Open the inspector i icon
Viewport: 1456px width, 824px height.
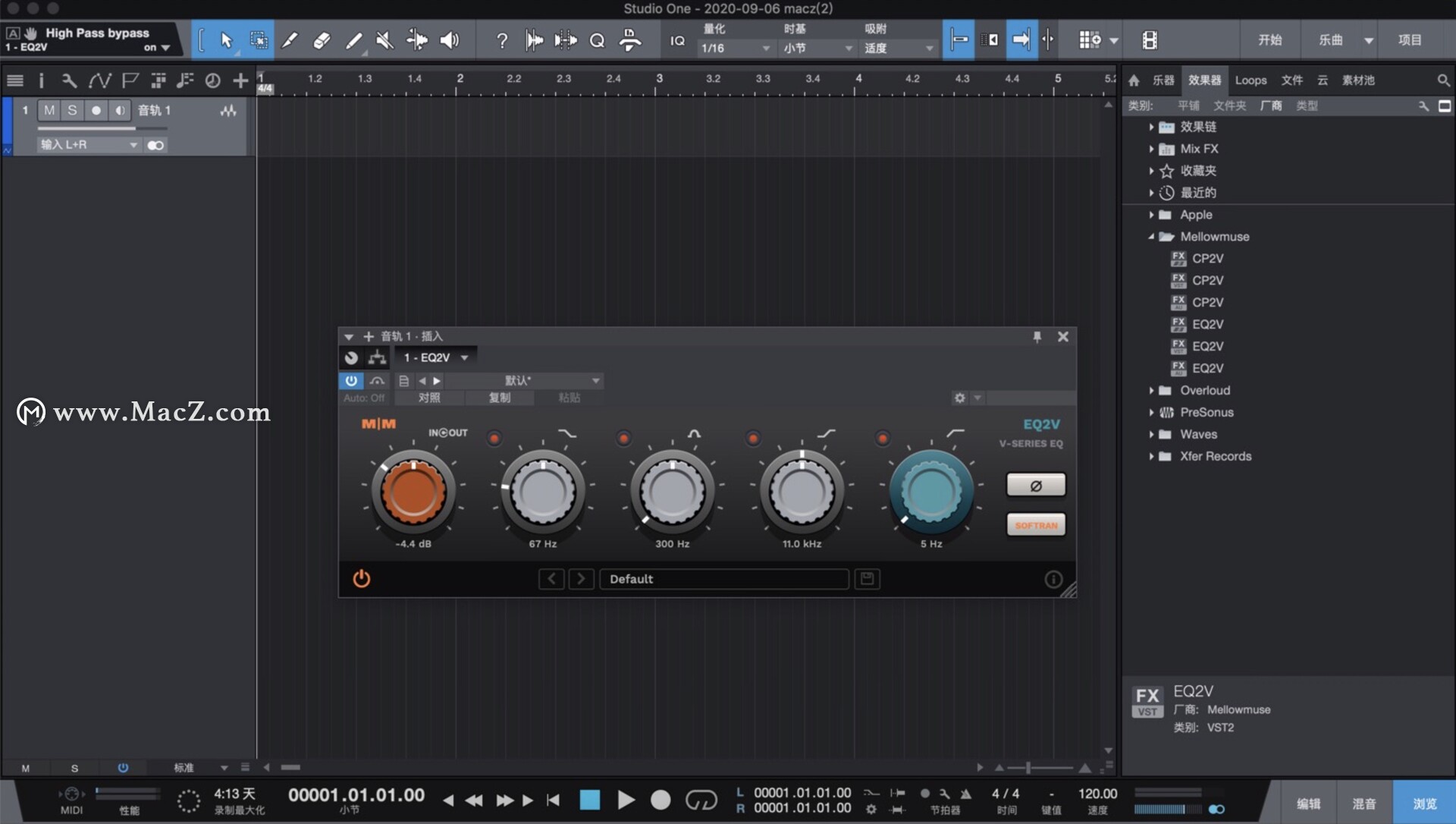point(41,80)
